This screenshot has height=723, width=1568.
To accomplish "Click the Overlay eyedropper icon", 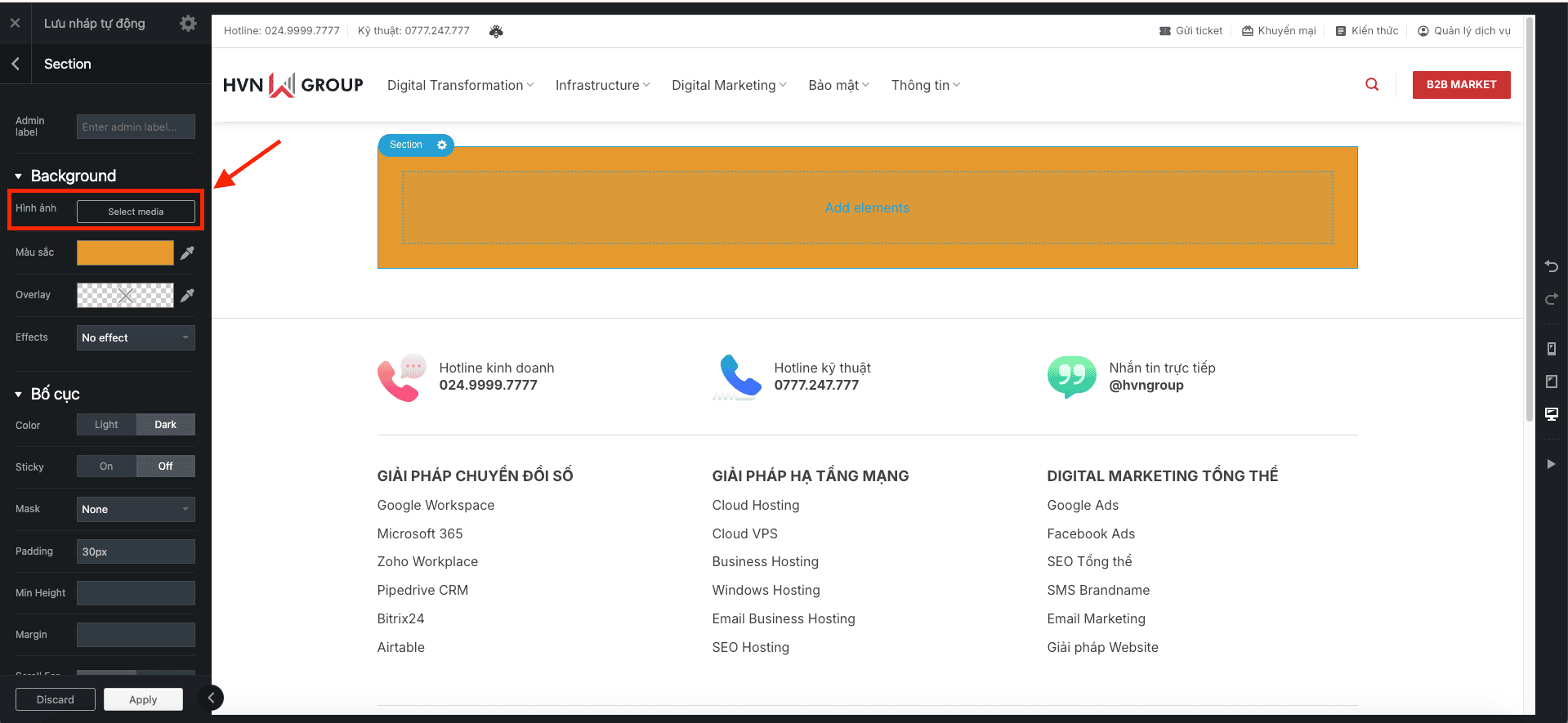I will coord(187,295).
